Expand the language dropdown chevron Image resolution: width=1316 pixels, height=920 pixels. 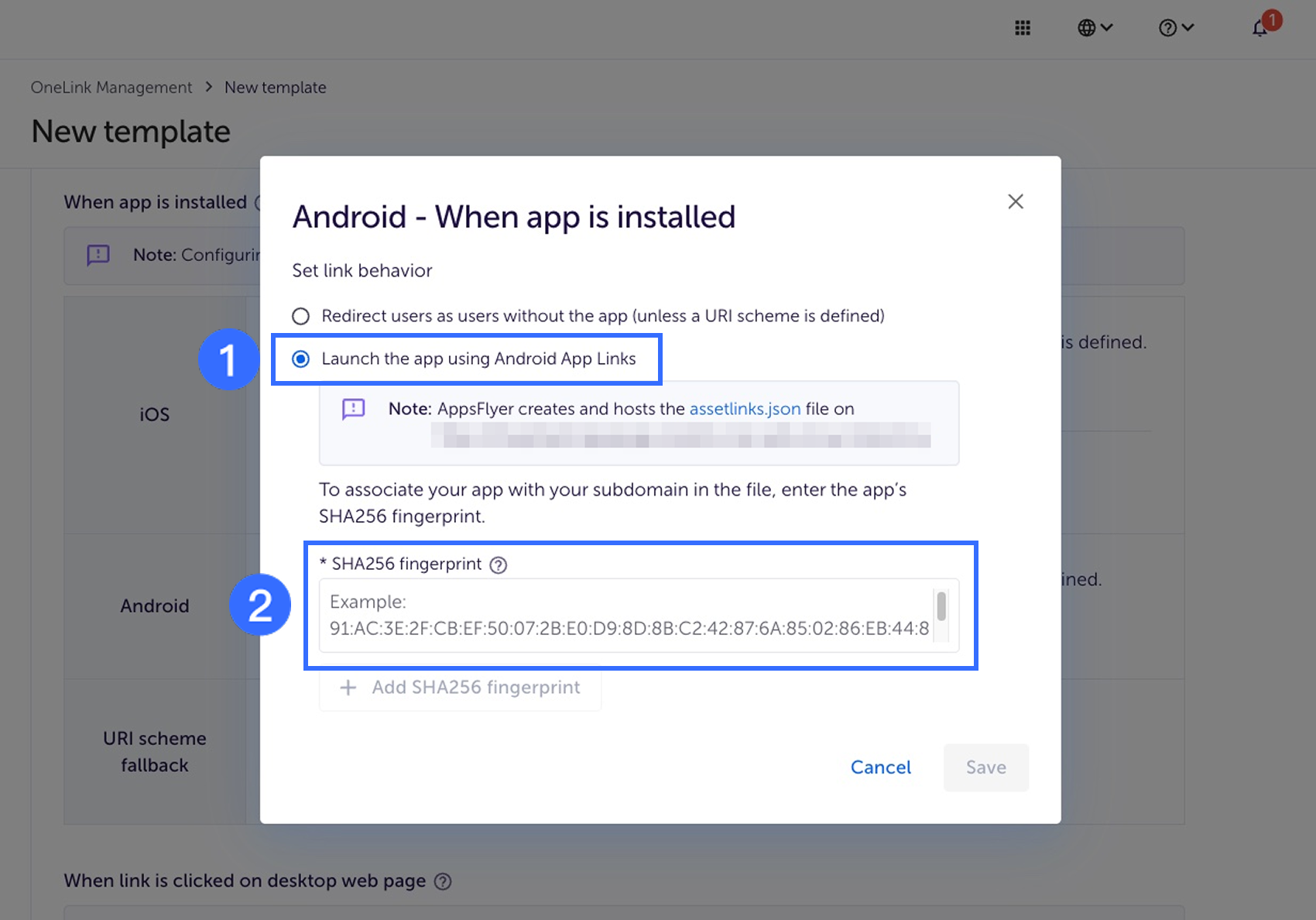pos(1107,28)
